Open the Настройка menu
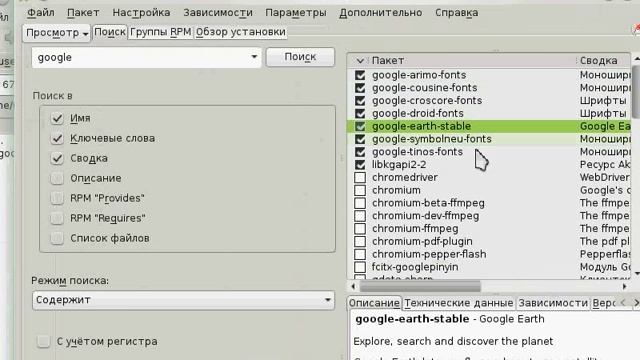This screenshot has height=360, width=640. (141, 13)
